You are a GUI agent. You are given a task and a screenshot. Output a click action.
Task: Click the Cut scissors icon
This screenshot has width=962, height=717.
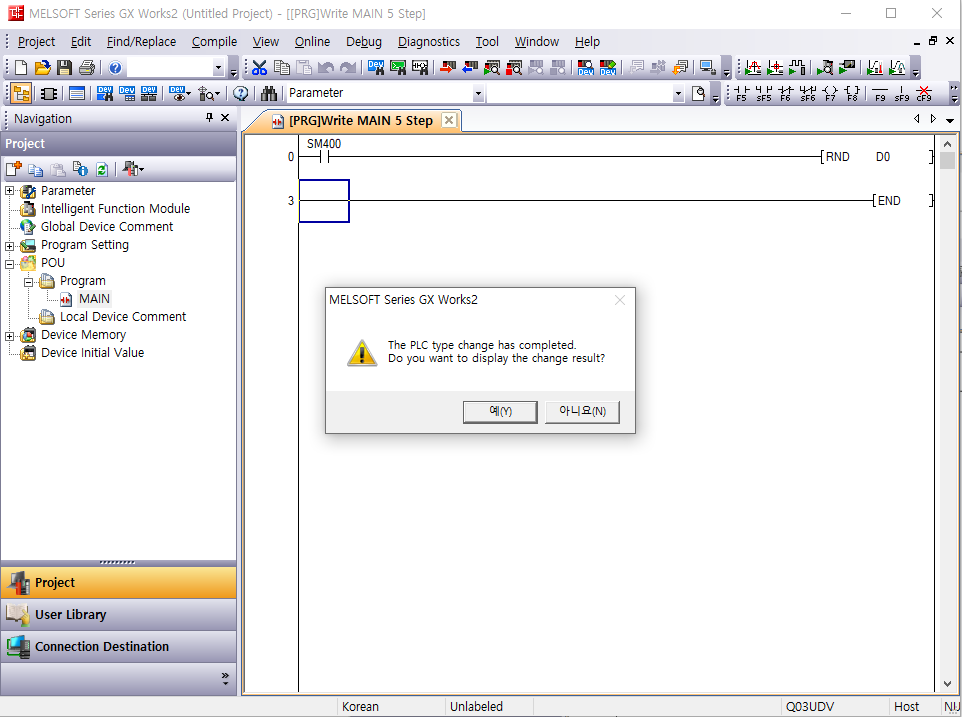point(259,67)
